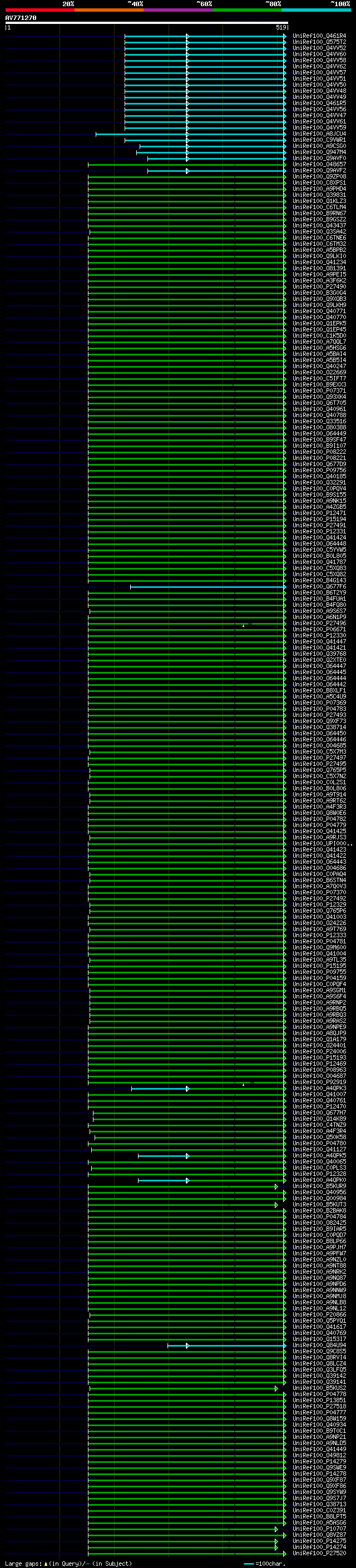Click the UniRef100_B4FUA1 label
356x1568 pixels.
coord(319,599)
